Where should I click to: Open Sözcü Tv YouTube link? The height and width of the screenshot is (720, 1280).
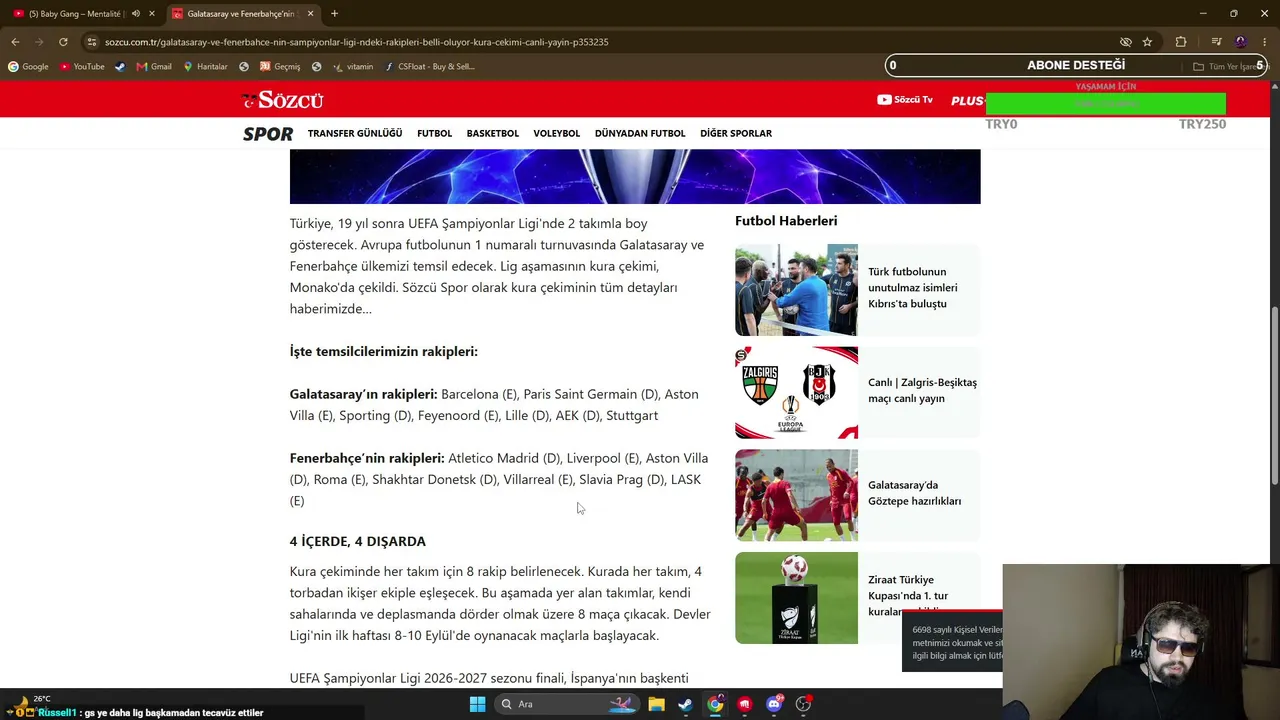(905, 100)
